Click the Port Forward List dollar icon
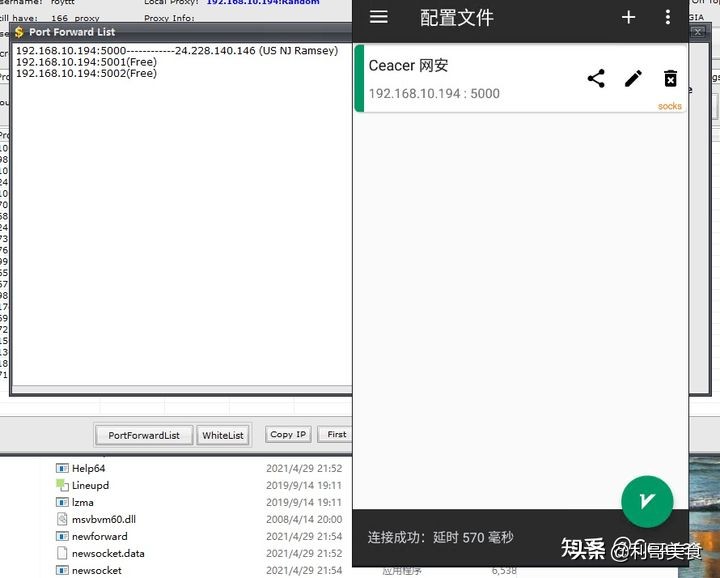The width and height of the screenshot is (720, 578). [19, 32]
